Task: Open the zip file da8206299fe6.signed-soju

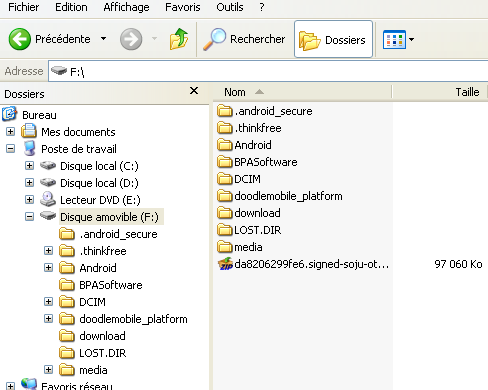Action: [x=303, y=264]
